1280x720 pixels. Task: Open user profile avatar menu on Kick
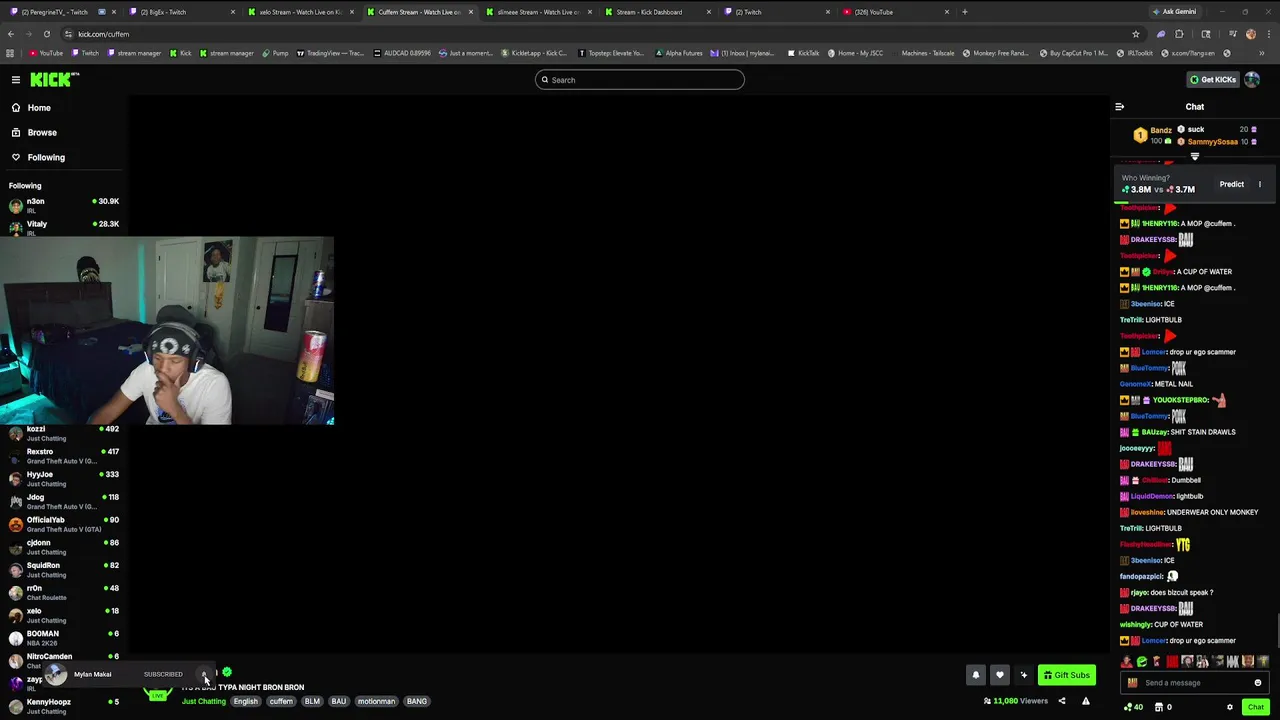[1253, 80]
